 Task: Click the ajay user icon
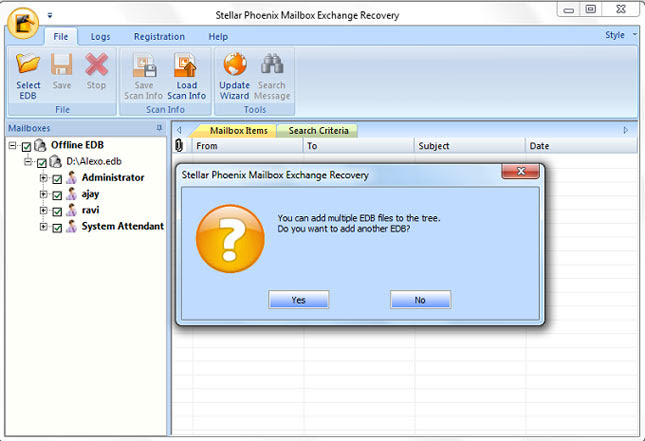click(x=71, y=194)
